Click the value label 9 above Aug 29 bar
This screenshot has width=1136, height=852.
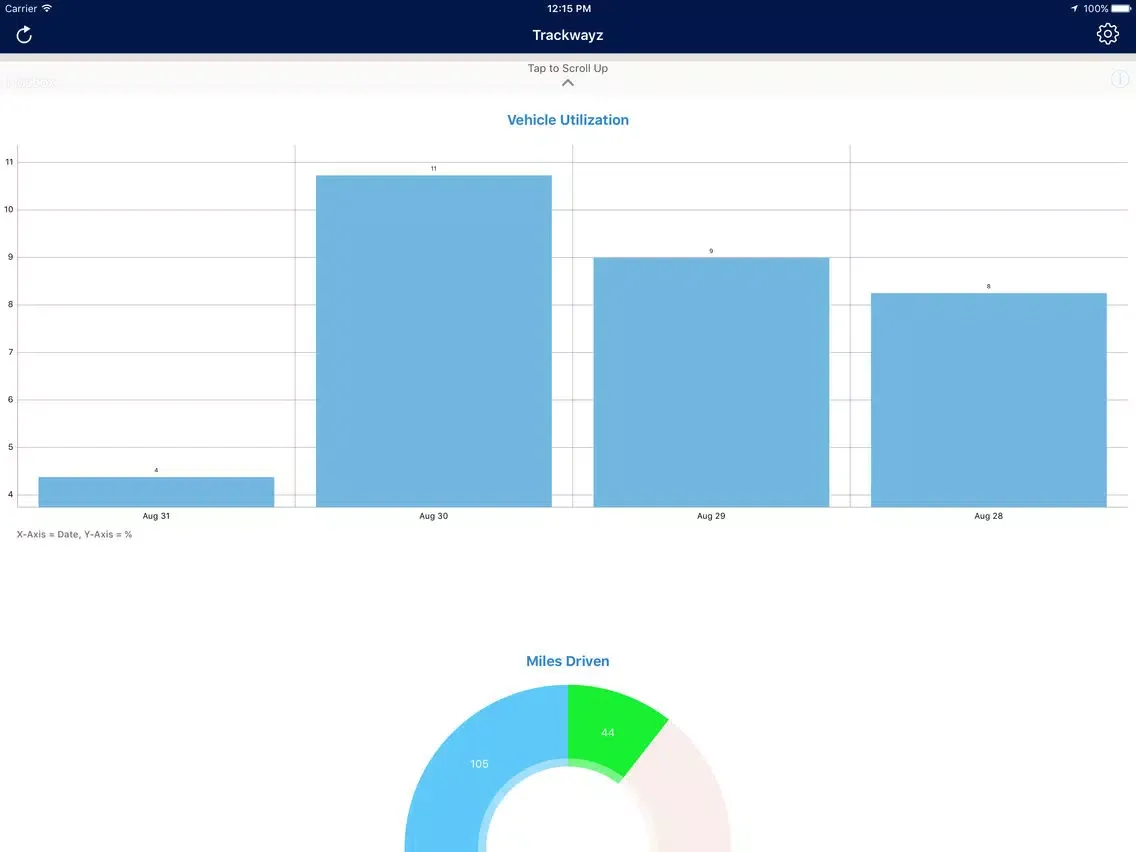coord(711,251)
